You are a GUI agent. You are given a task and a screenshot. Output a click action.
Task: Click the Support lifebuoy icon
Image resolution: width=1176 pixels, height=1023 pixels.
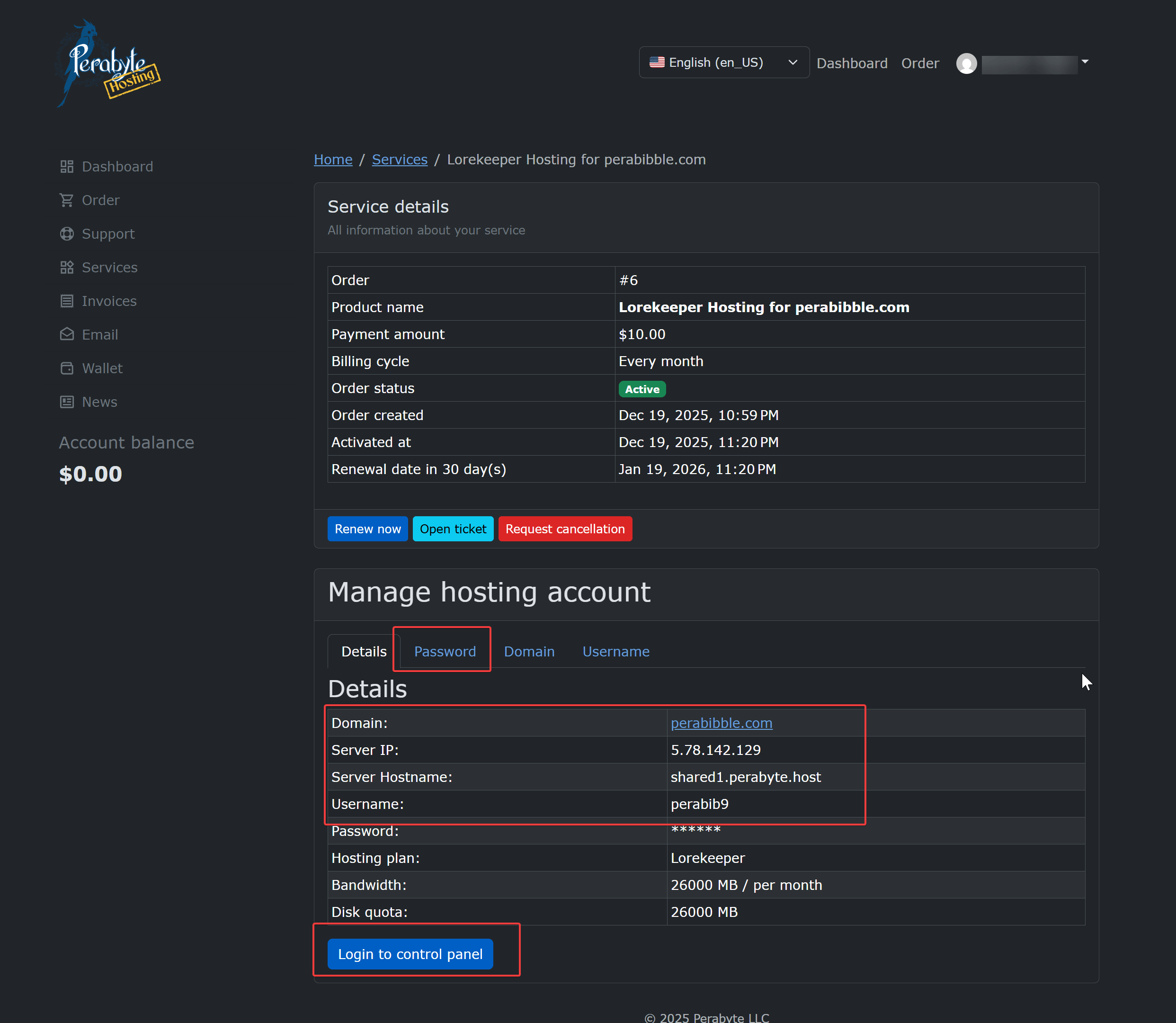click(x=67, y=234)
